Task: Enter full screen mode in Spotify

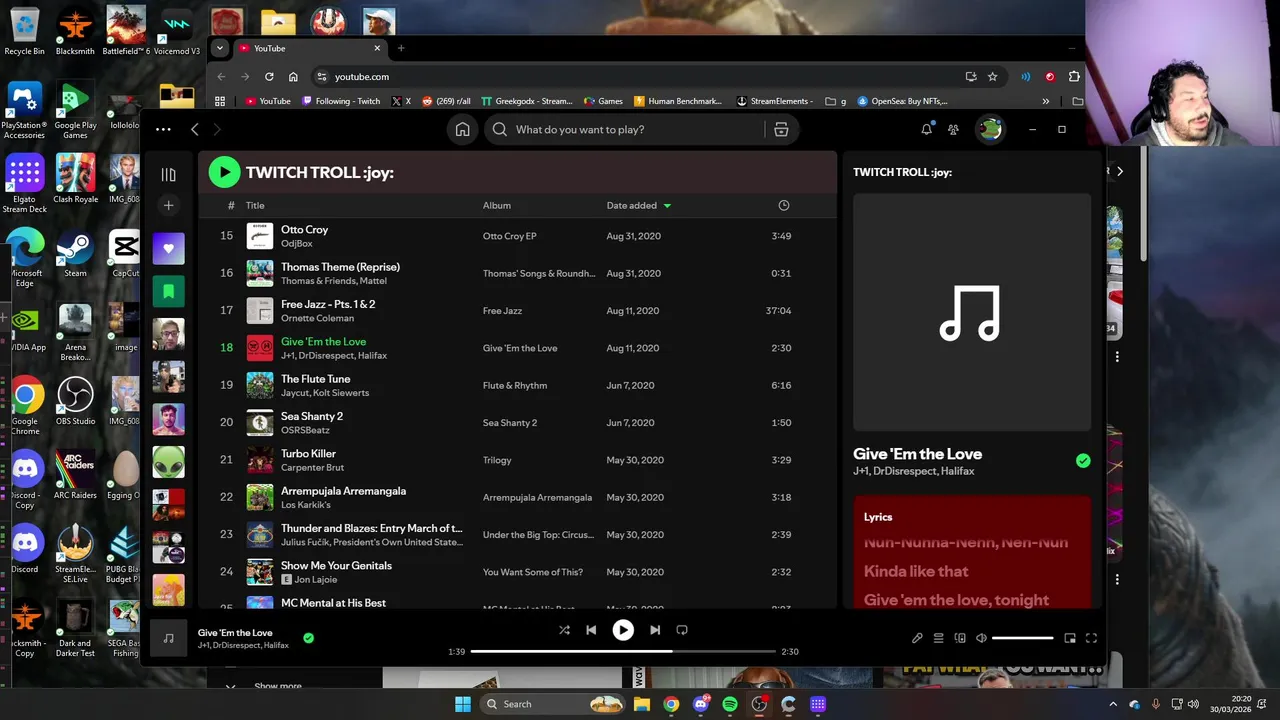Action: [1091, 638]
